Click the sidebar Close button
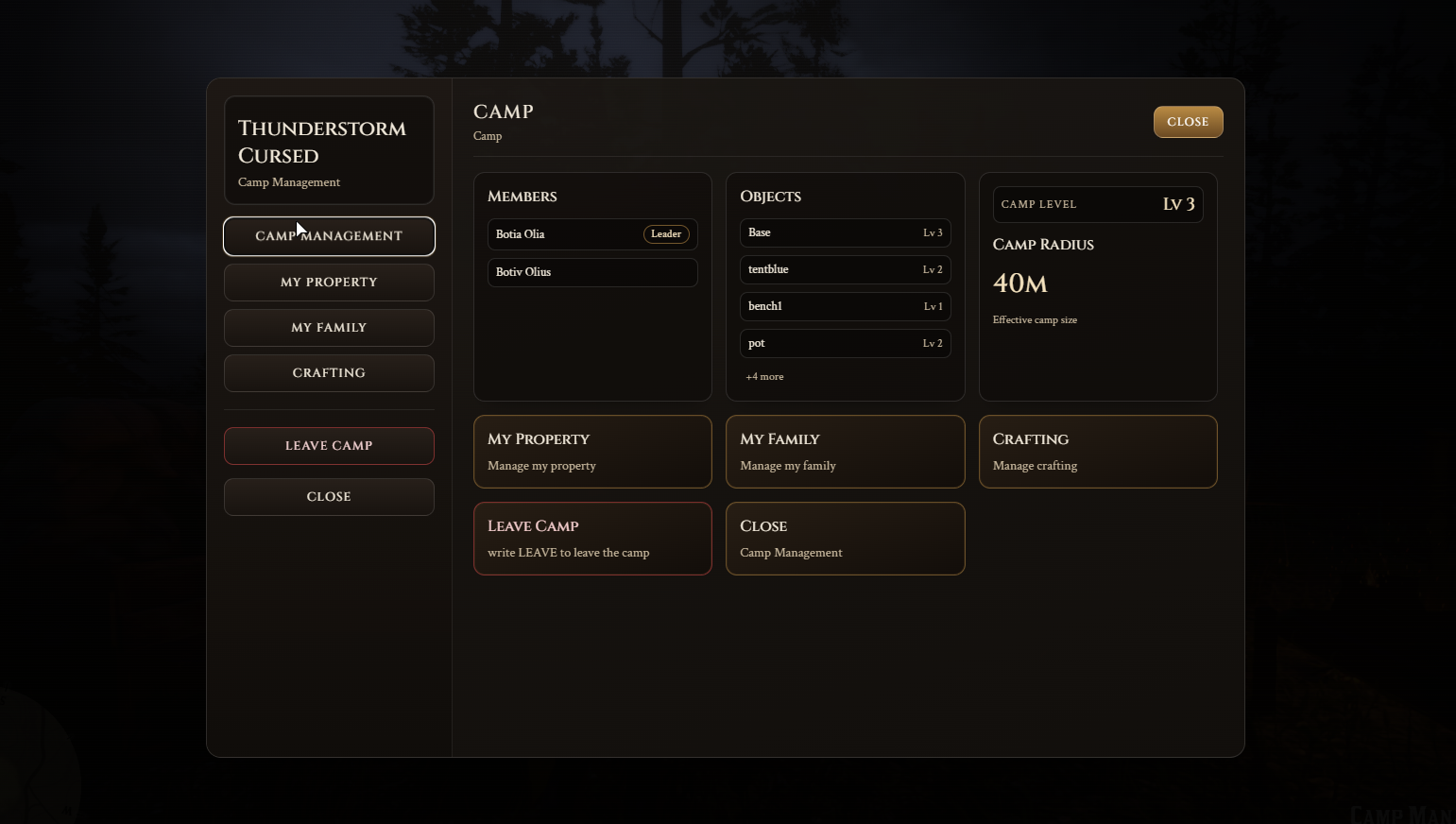This screenshot has height=824, width=1456. pos(329,497)
